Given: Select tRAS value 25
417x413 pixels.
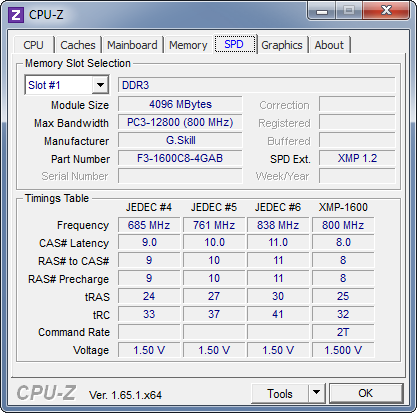Looking at the screenshot, I should tap(343, 296).
